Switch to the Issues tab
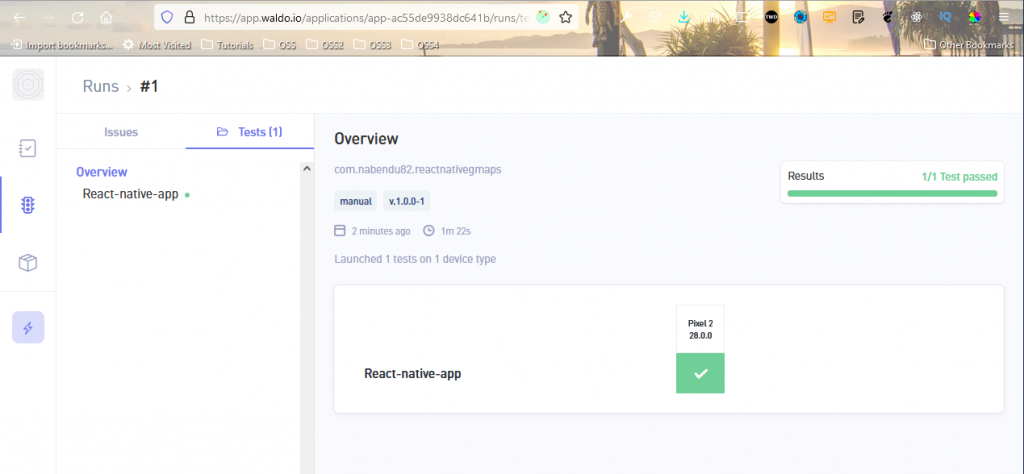The height and width of the screenshot is (474, 1024). [x=121, y=132]
